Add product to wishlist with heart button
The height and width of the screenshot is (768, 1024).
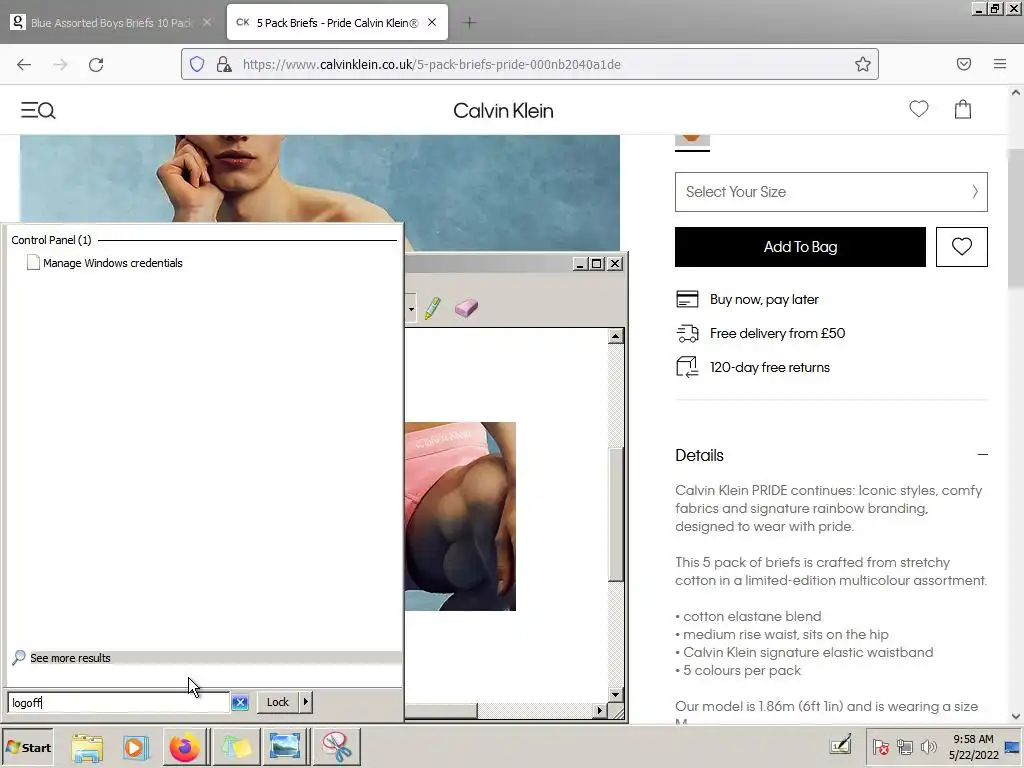pos(961,247)
